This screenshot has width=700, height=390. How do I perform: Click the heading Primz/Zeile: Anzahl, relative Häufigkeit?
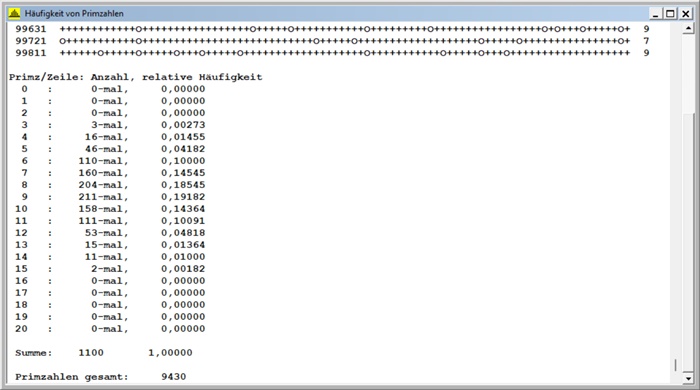click(x=136, y=77)
